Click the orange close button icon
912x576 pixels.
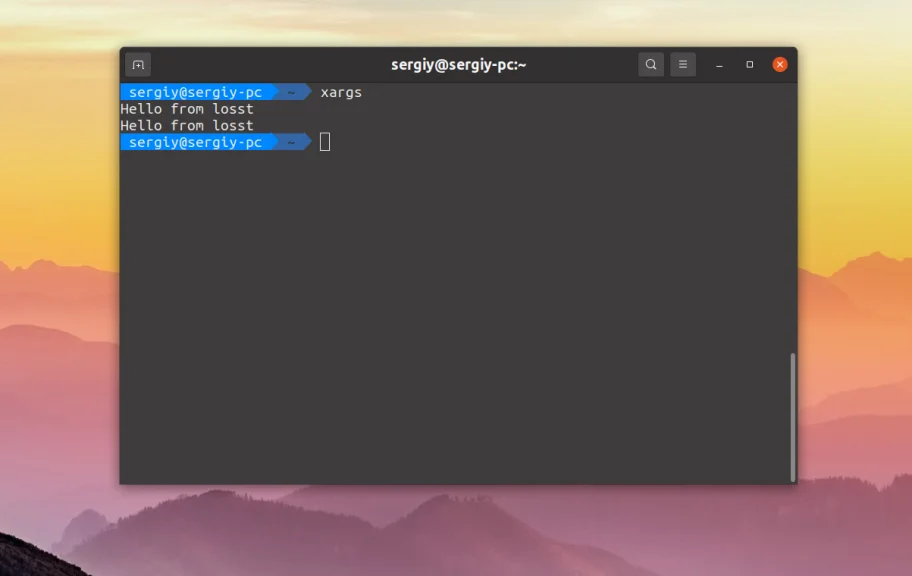pos(779,64)
